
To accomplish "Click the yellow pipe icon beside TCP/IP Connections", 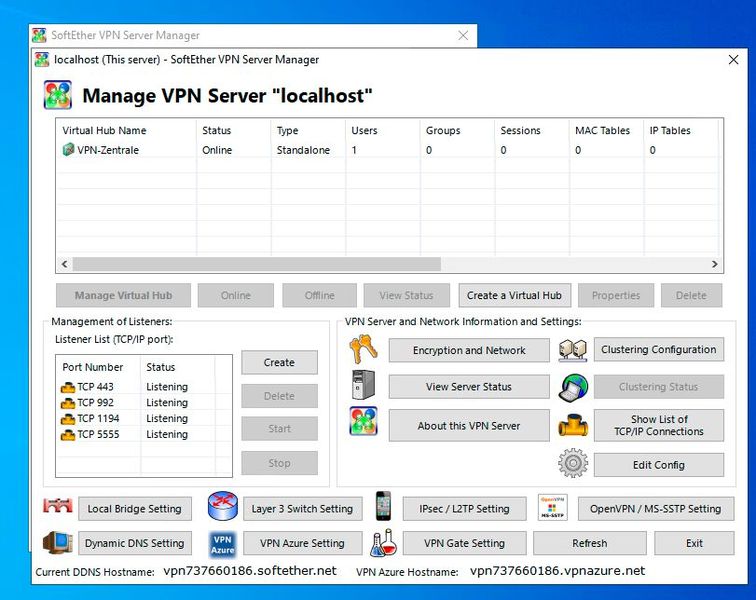I will pyautogui.click(x=573, y=425).
